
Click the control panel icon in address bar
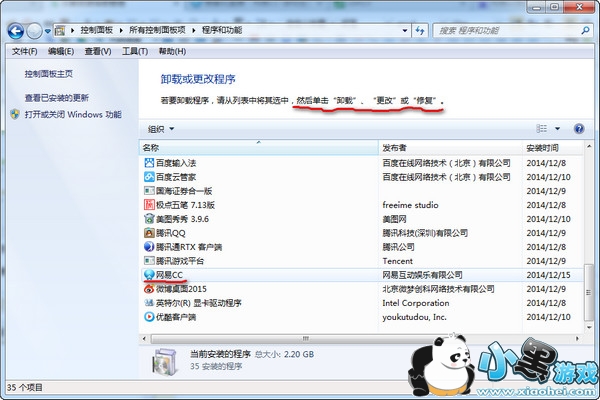click(x=60, y=31)
